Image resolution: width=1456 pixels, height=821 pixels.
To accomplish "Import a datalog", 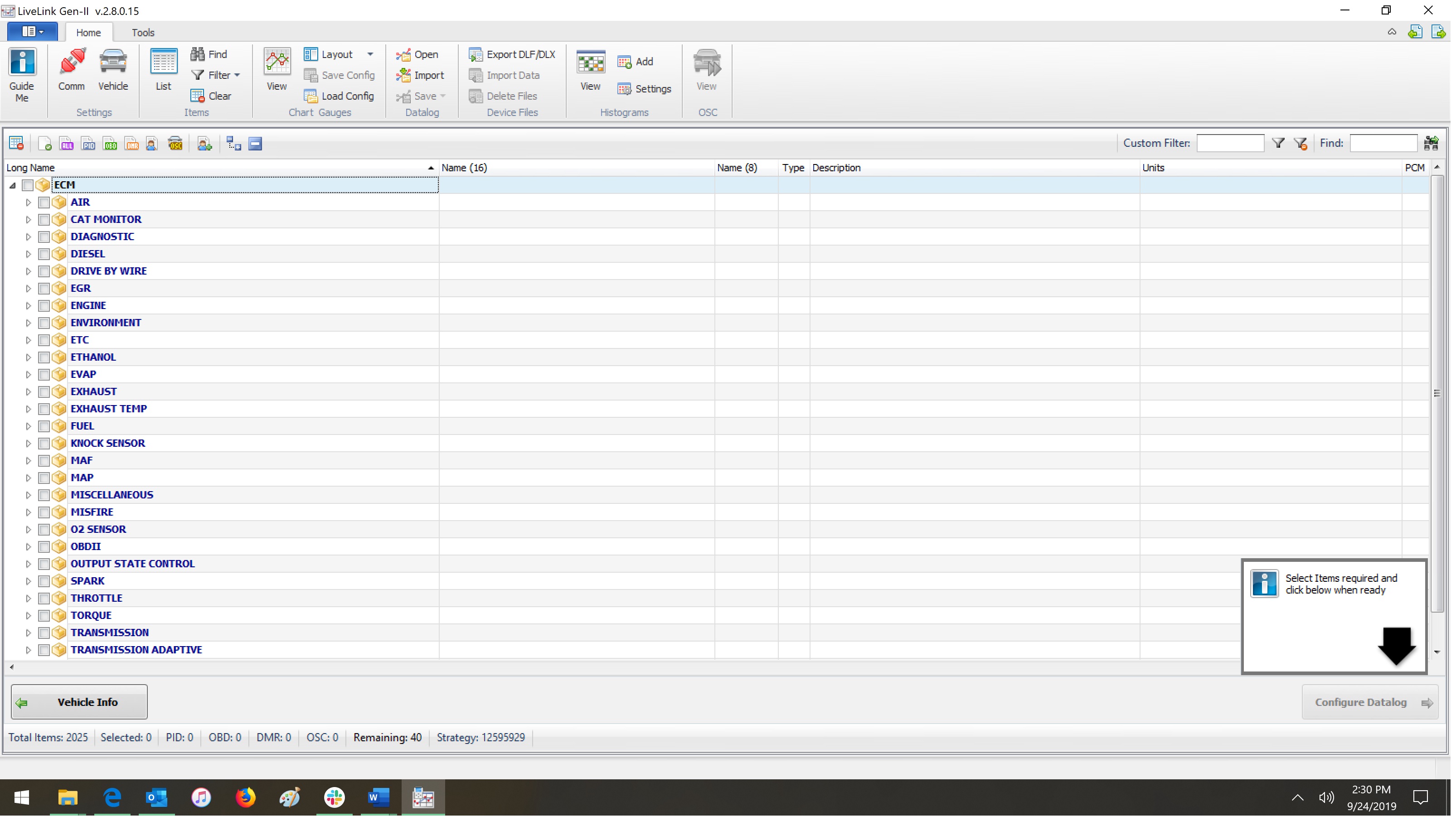I will tap(421, 75).
